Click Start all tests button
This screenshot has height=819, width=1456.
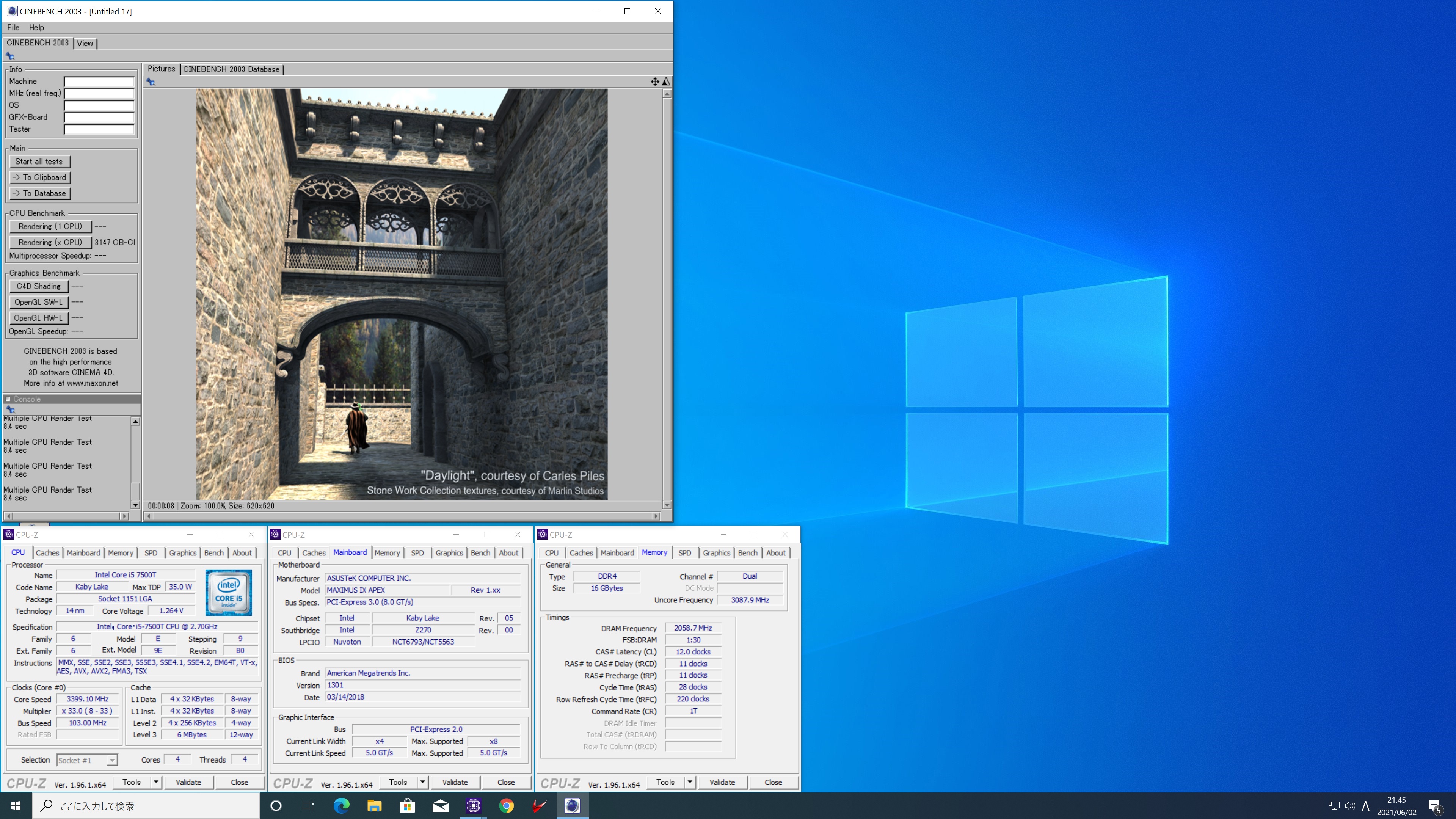39,162
